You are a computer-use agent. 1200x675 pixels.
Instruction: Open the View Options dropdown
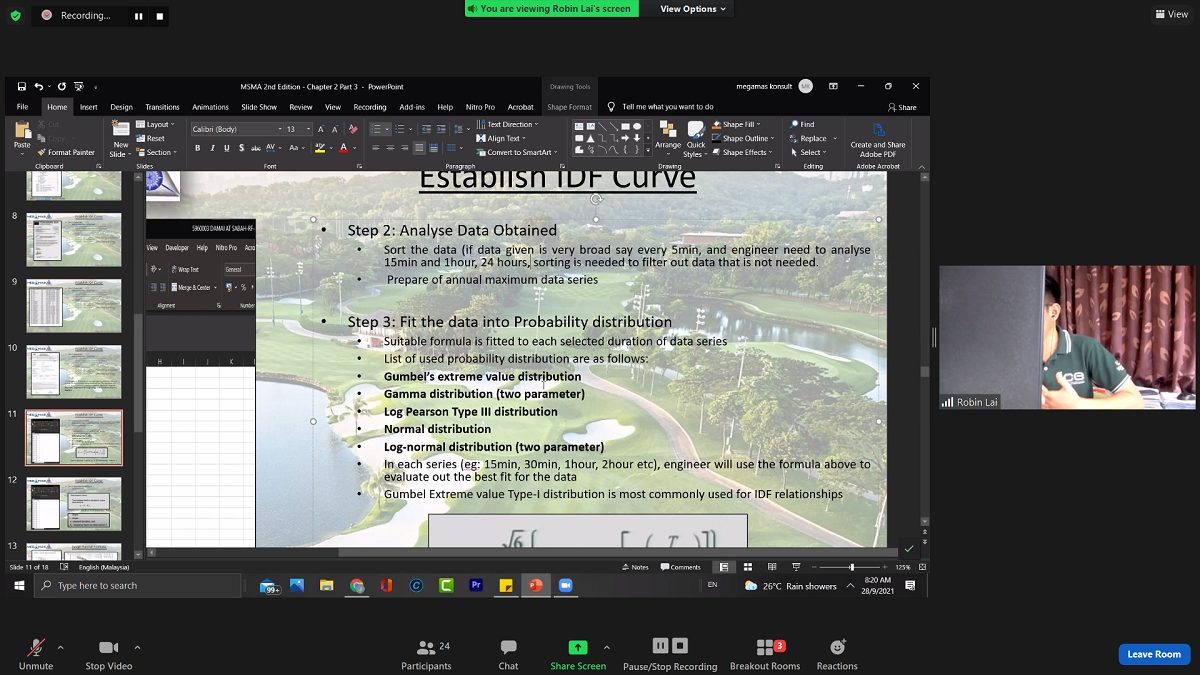(x=693, y=9)
